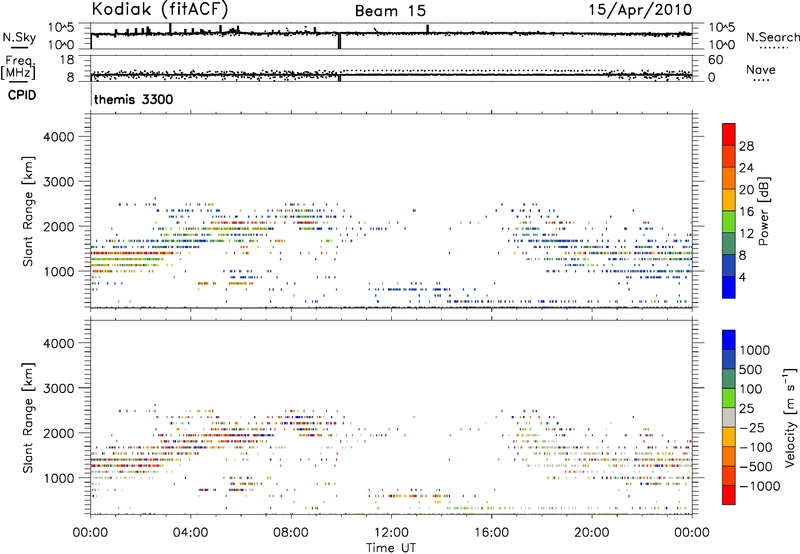Click the '2000' tick of the velocity panel
This screenshot has width=800, height=554.
tap(58, 433)
